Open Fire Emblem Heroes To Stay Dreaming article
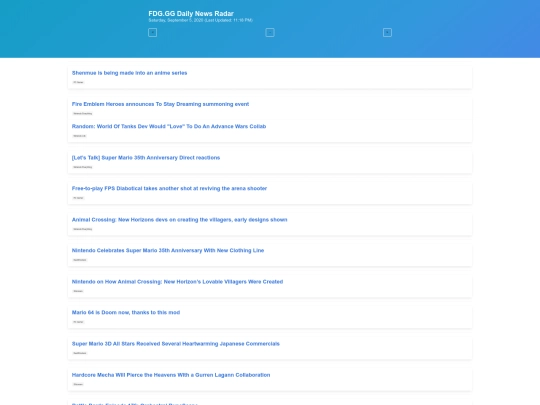The image size is (540, 405). [x=160, y=104]
